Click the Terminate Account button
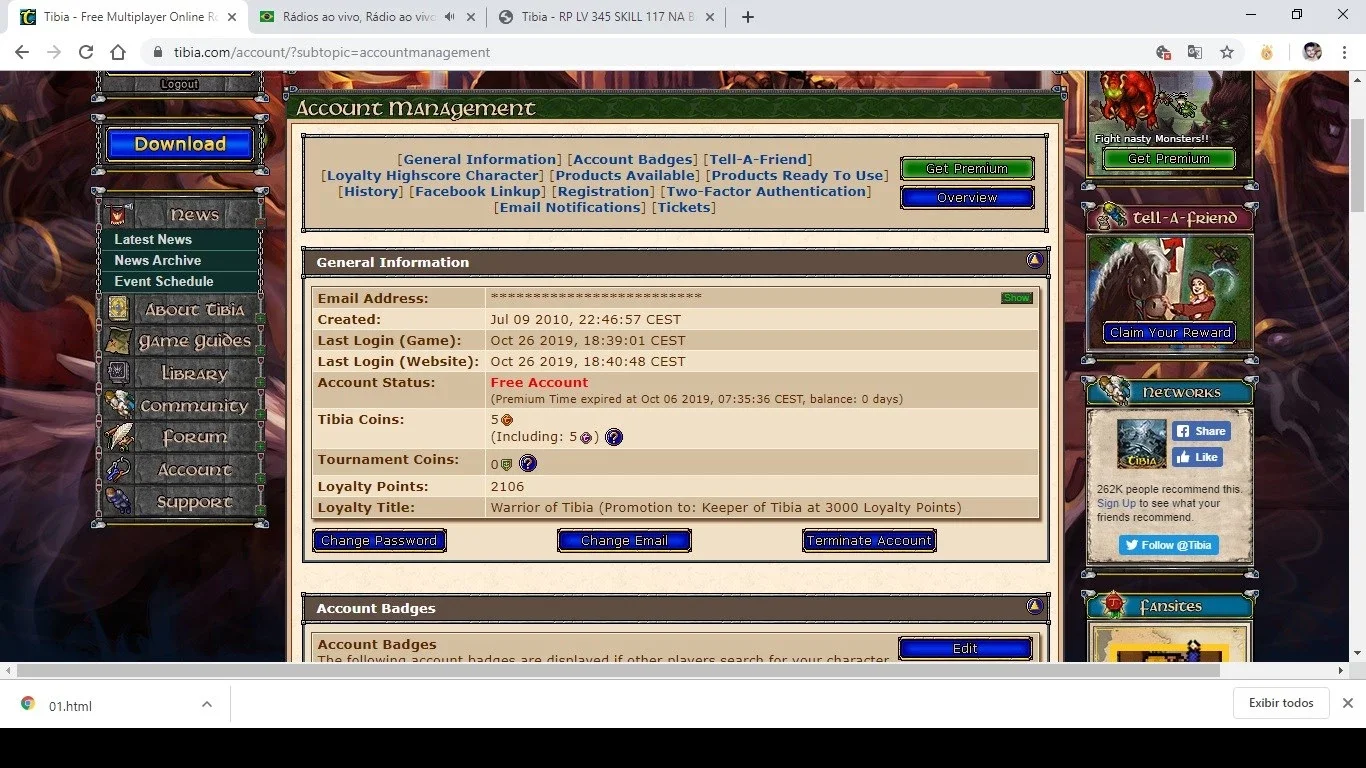This screenshot has height=768, width=1366. (x=869, y=541)
